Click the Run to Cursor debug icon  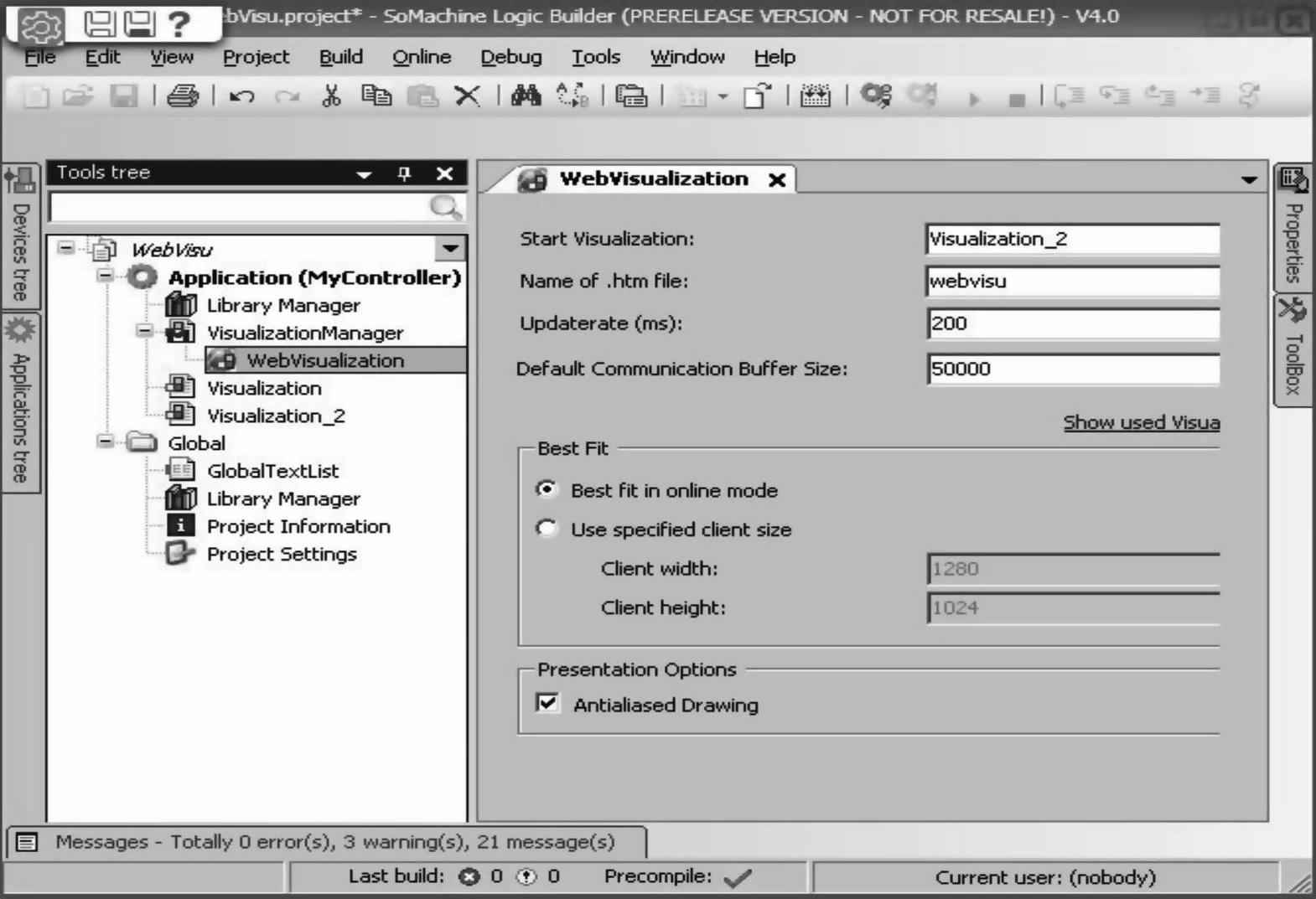1205,96
